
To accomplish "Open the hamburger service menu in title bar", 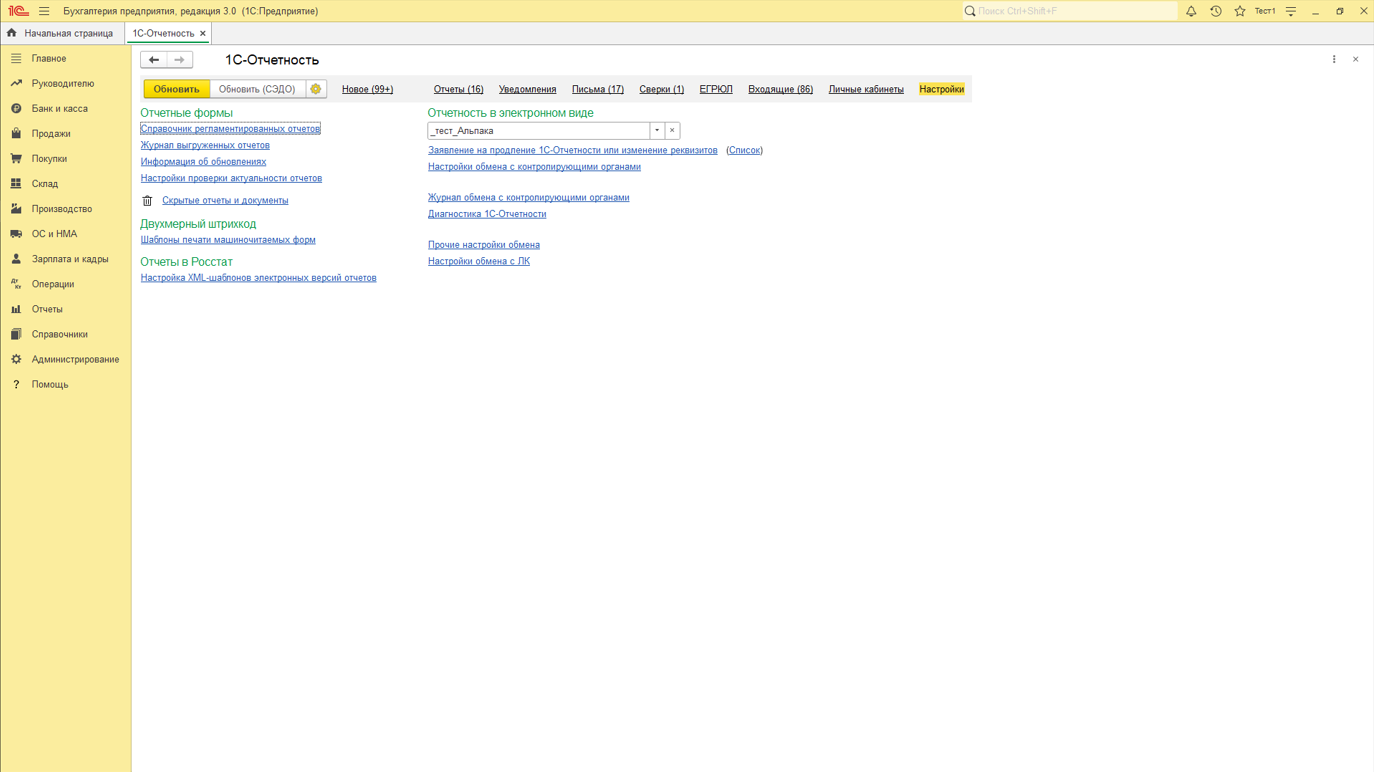I will click(x=44, y=11).
